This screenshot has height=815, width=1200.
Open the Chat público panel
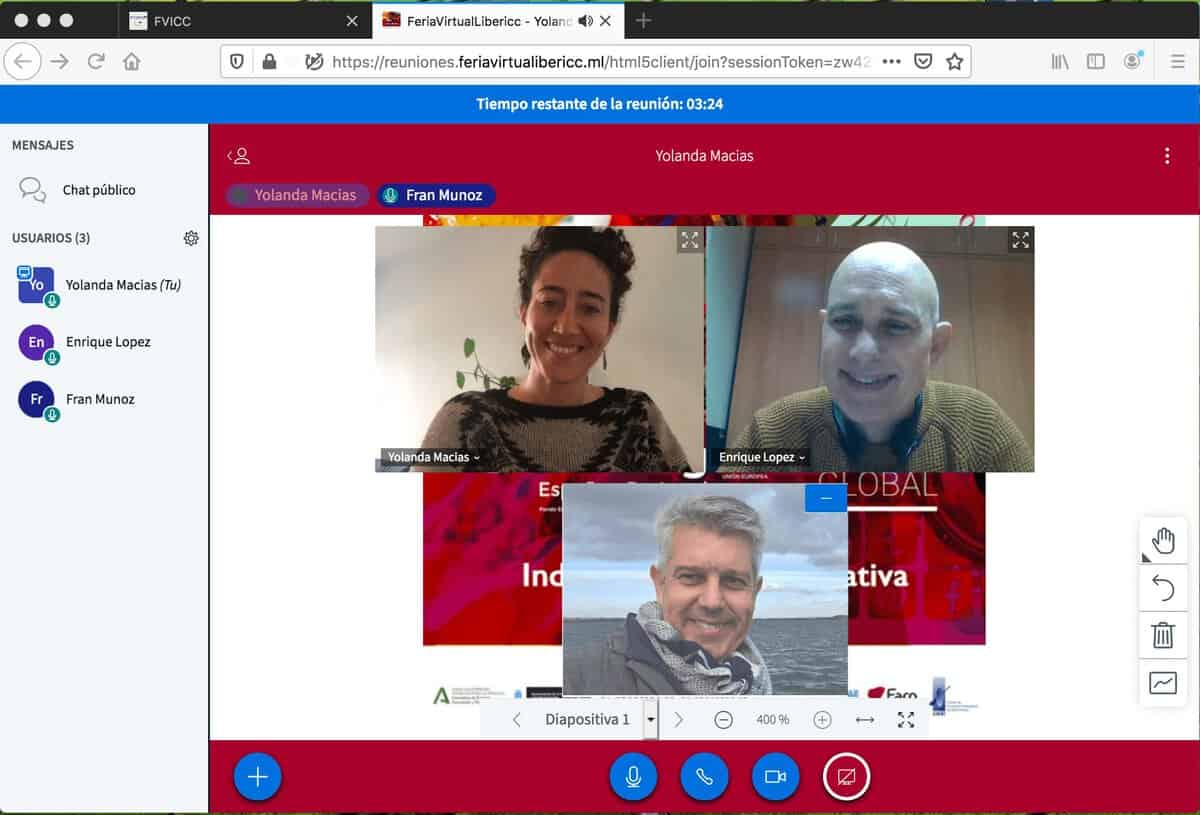tap(100, 189)
